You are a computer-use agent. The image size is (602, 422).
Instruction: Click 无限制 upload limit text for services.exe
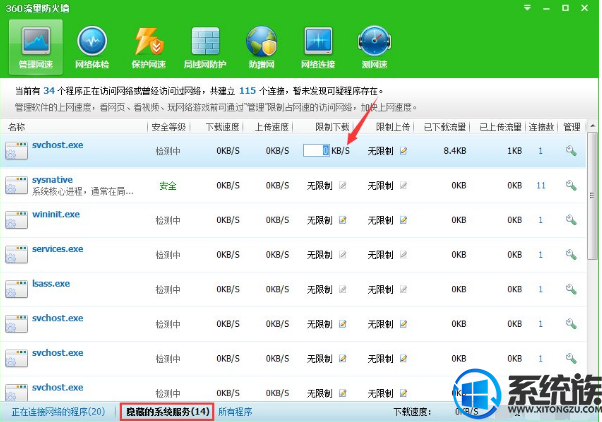pos(380,255)
